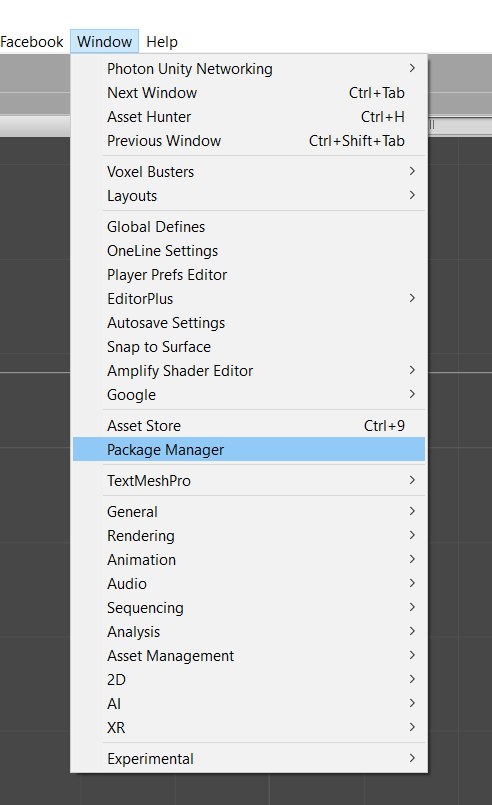
Task: Open Player Prefs Editor
Action: [249, 275]
